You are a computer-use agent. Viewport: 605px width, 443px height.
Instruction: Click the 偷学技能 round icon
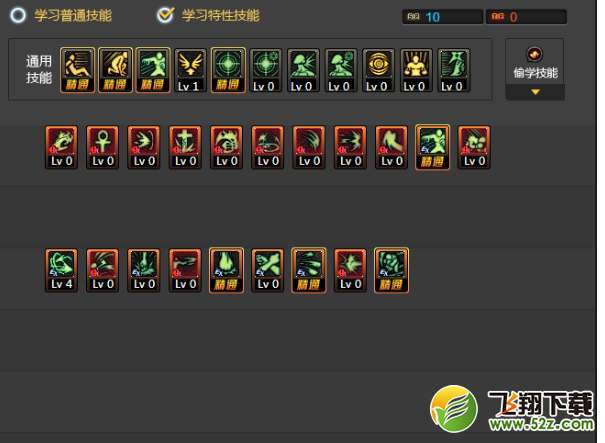coord(534,54)
